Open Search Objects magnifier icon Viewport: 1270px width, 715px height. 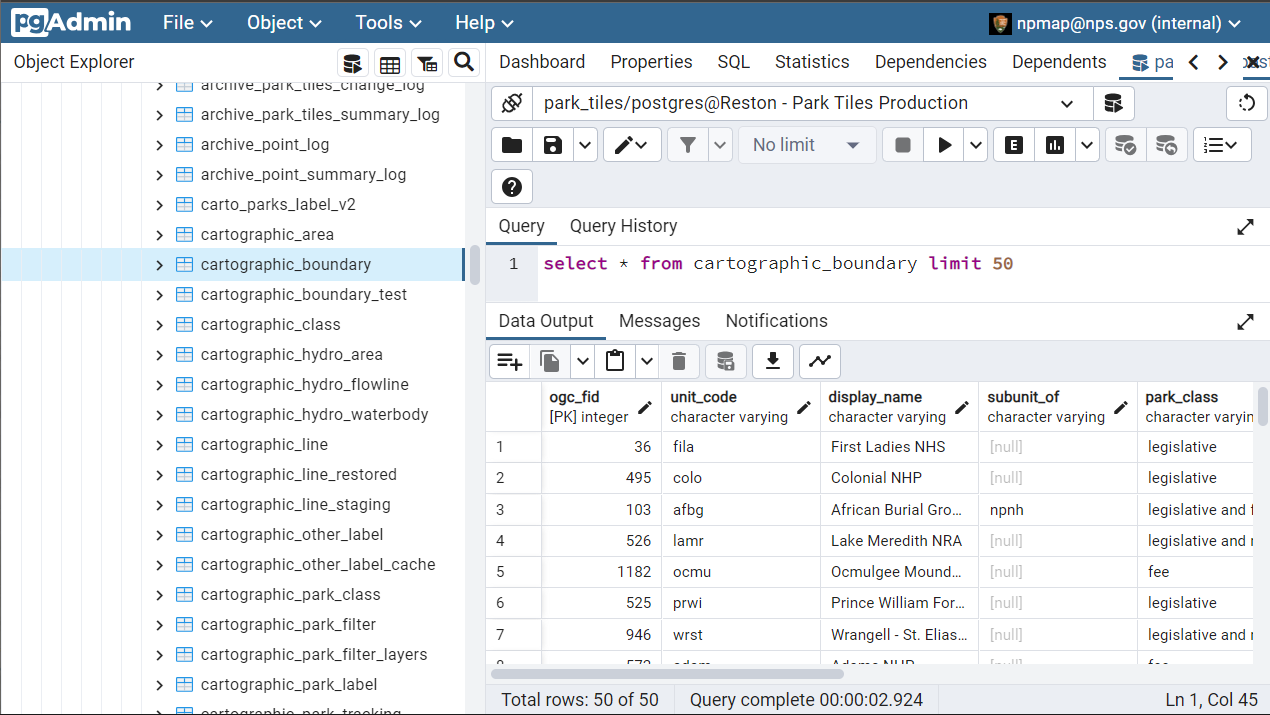tap(464, 63)
